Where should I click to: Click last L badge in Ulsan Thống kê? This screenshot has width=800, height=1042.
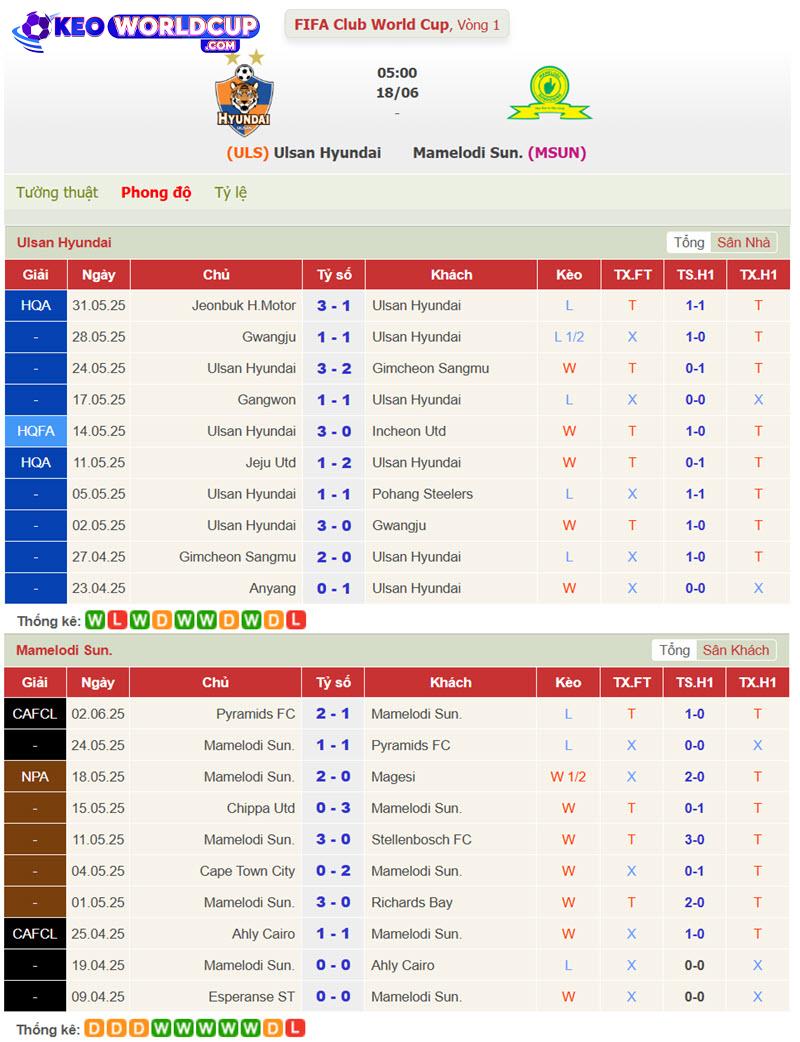296,621
